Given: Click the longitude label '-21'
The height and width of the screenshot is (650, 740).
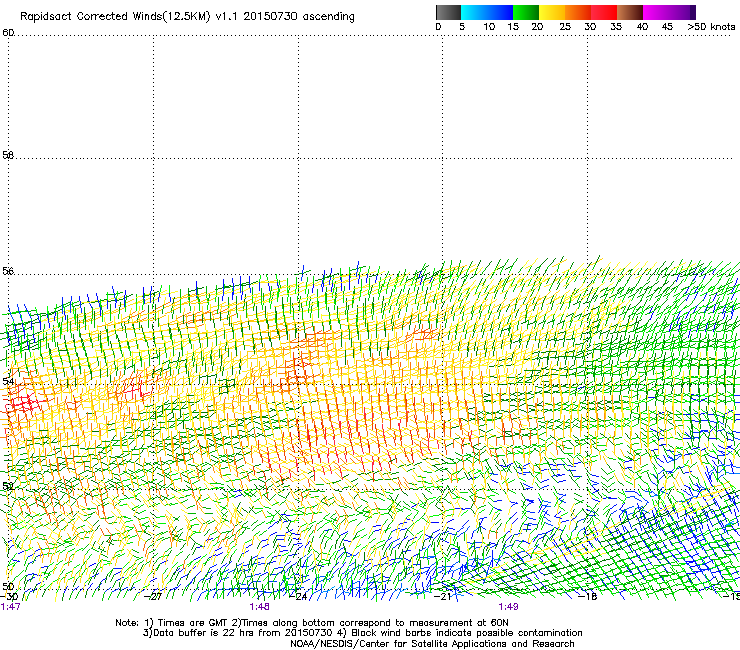Looking at the screenshot, I should [442, 596].
